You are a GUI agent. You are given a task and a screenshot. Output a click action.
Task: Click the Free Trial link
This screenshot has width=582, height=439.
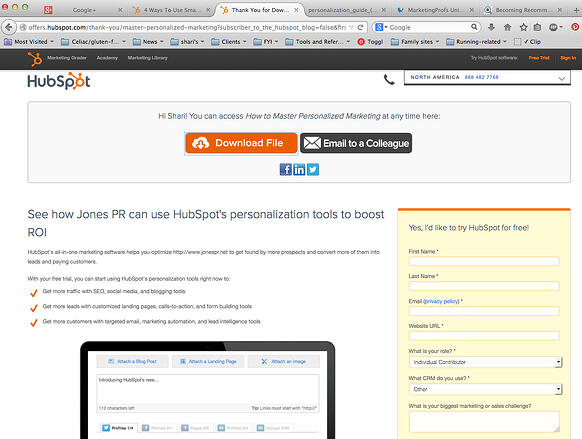(539, 58)
